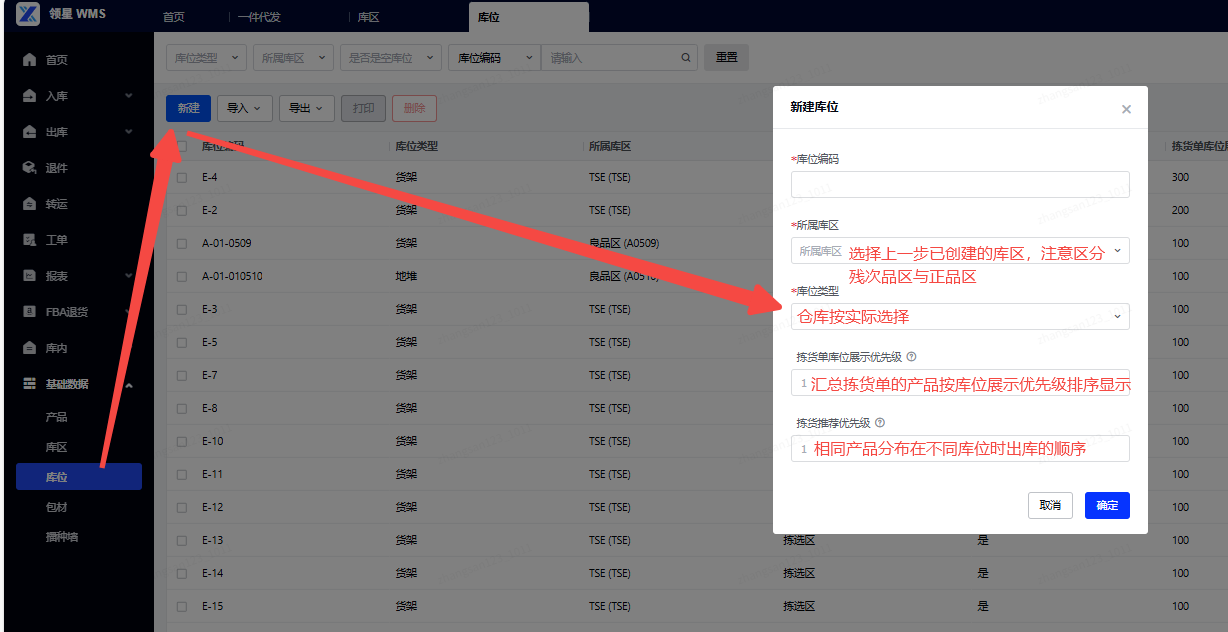The width and height of the screenshot is (1228, 632).
Task: Click the 基础数据 basic data icon in sidebar
Action: coord(29,384)
